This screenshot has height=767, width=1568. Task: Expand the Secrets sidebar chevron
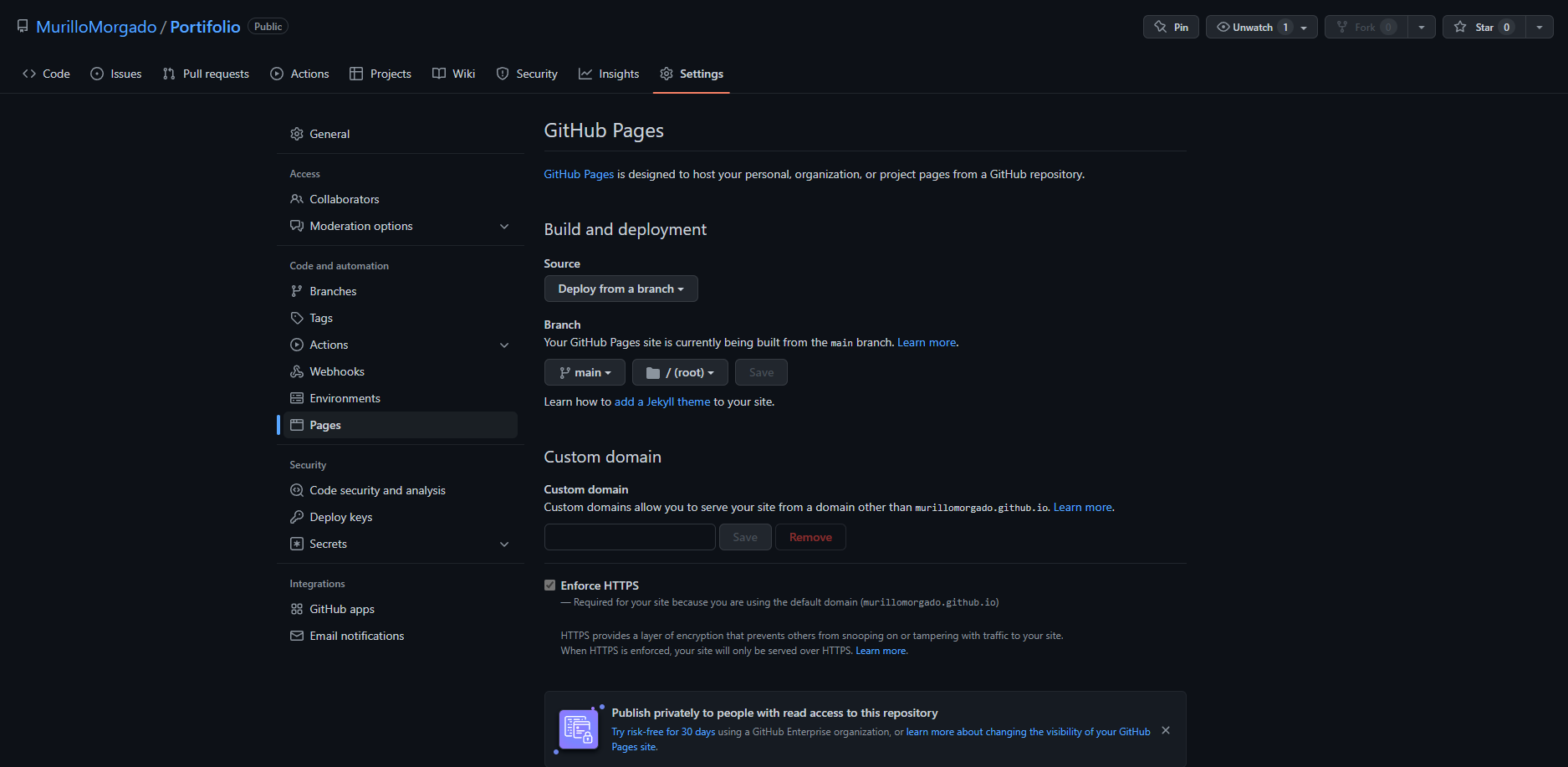coord(504,545)
